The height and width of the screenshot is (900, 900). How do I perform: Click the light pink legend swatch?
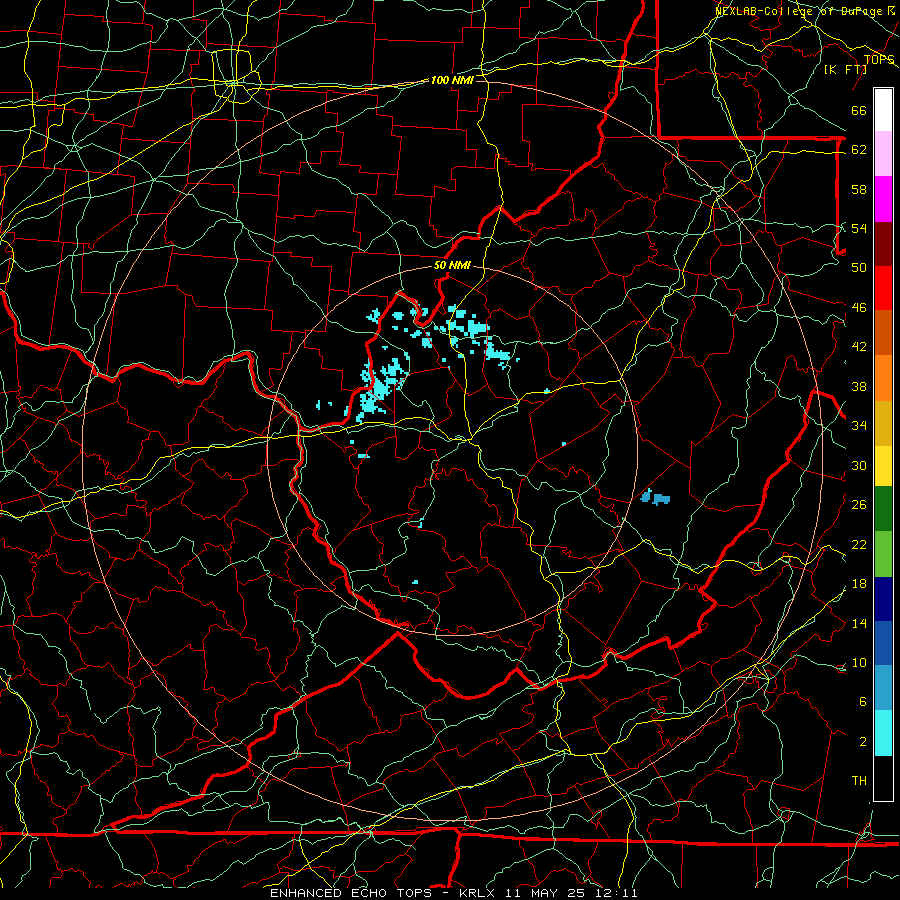click(883, 154)
